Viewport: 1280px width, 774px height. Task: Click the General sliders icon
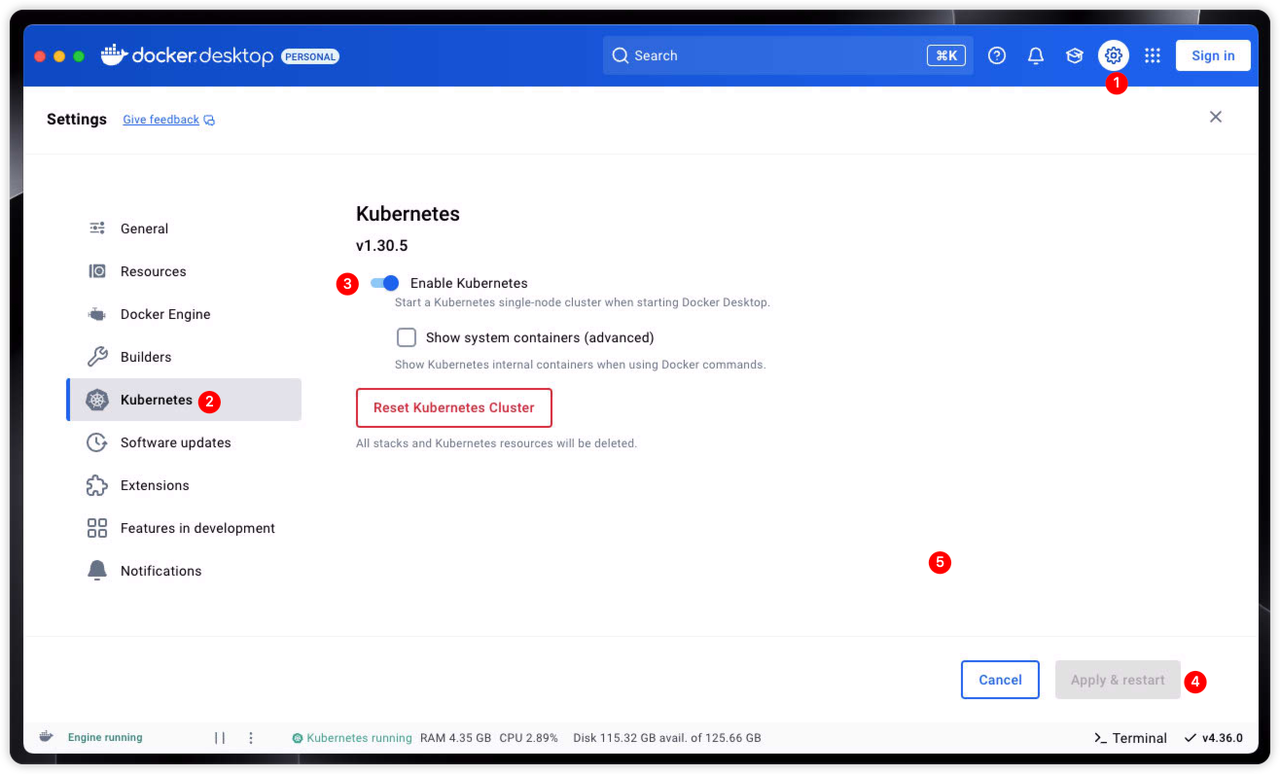click(x=97, y=228)
